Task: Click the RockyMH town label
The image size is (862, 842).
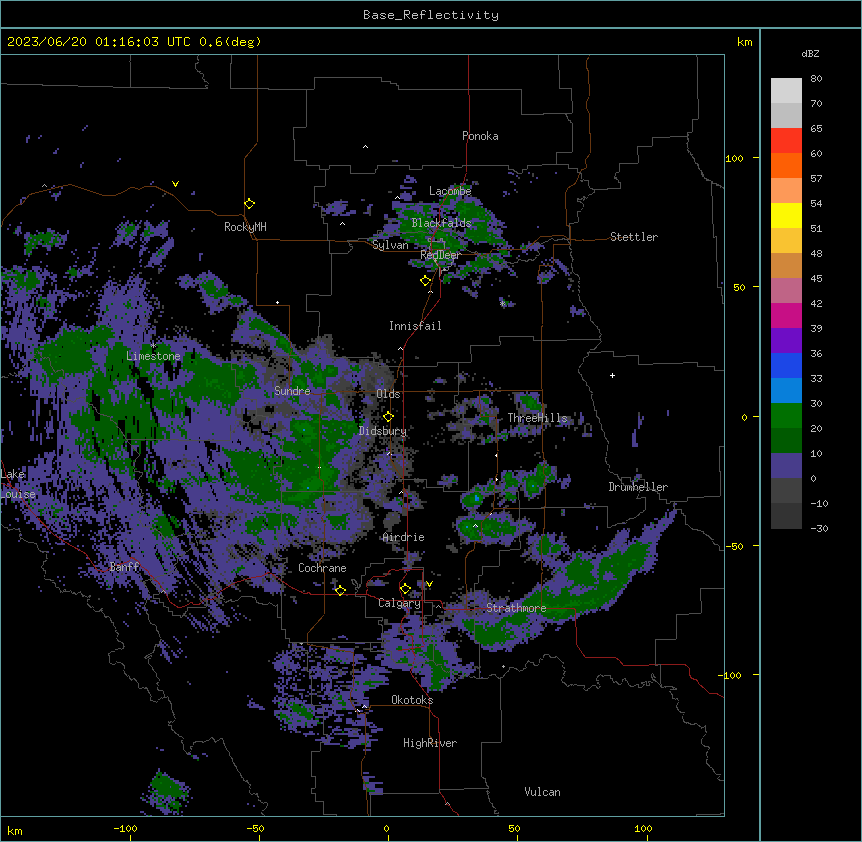Action: coord(245,227)
